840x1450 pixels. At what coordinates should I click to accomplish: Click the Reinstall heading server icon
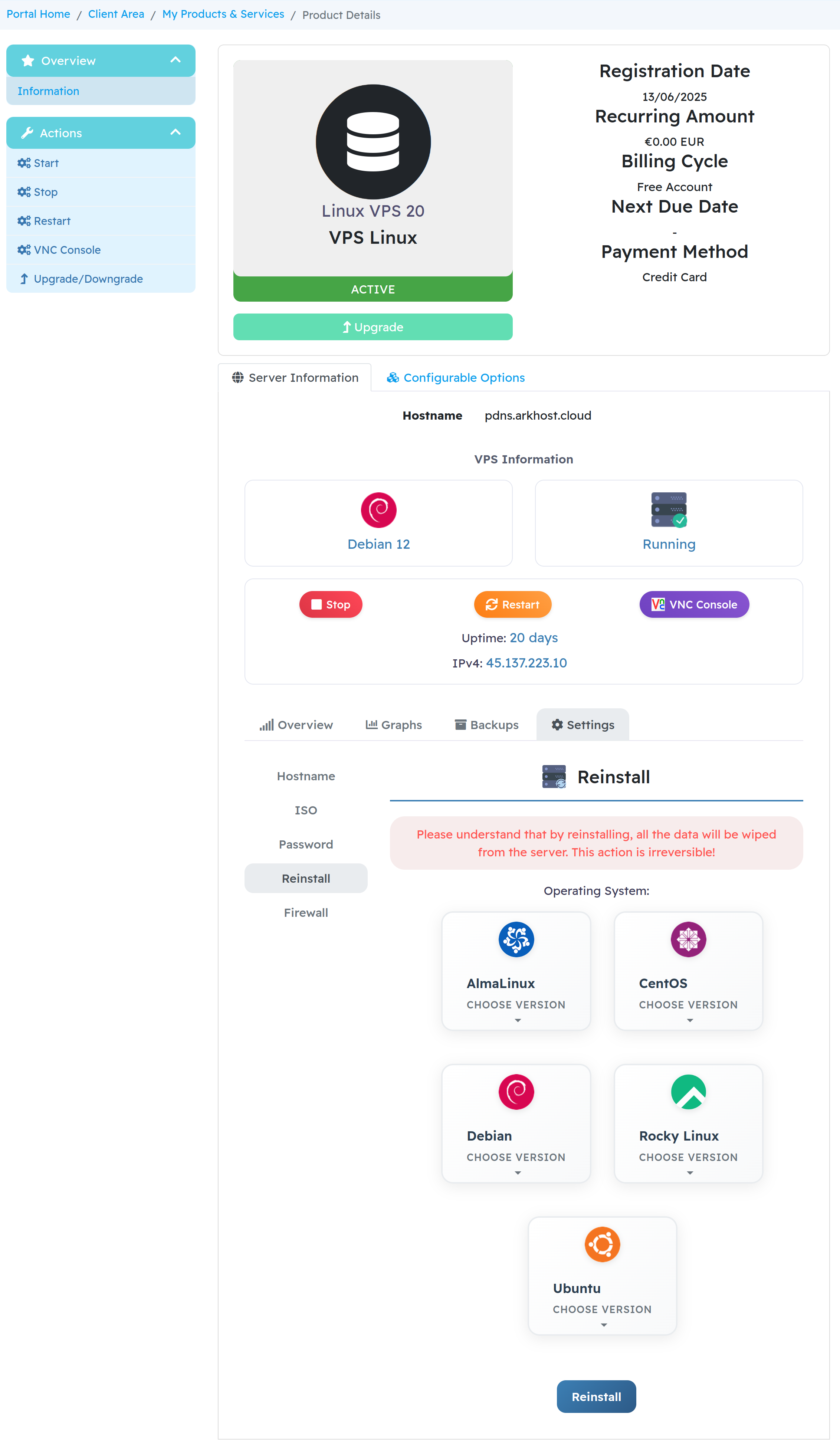[x=554, y=777]
